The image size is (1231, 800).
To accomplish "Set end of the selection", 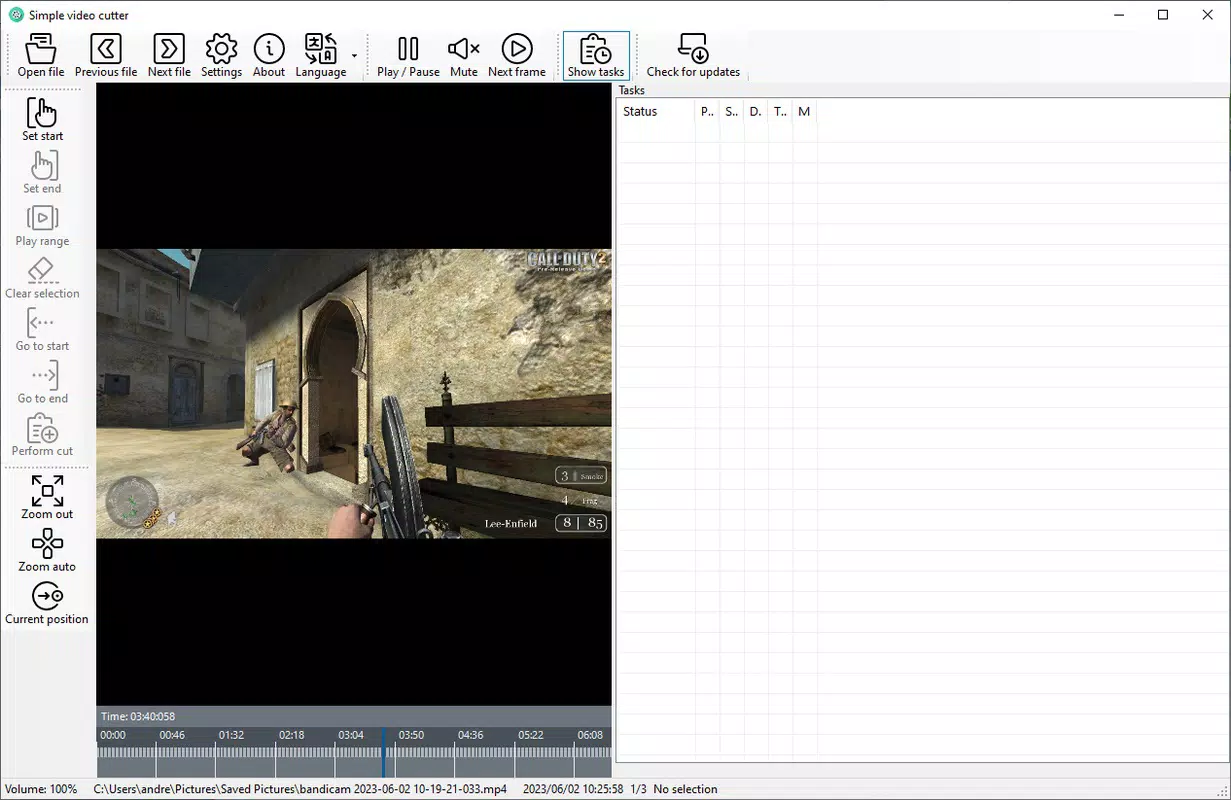I will 43,171.
